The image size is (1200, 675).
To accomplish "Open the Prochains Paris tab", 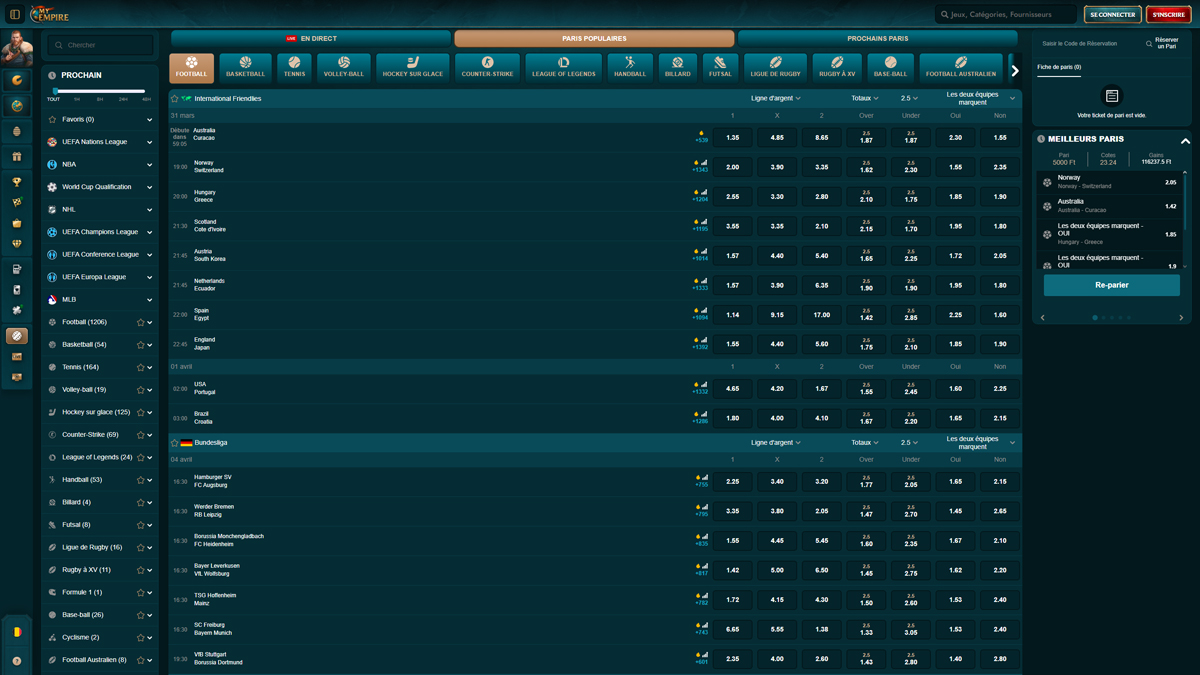I will click(877, 38).
